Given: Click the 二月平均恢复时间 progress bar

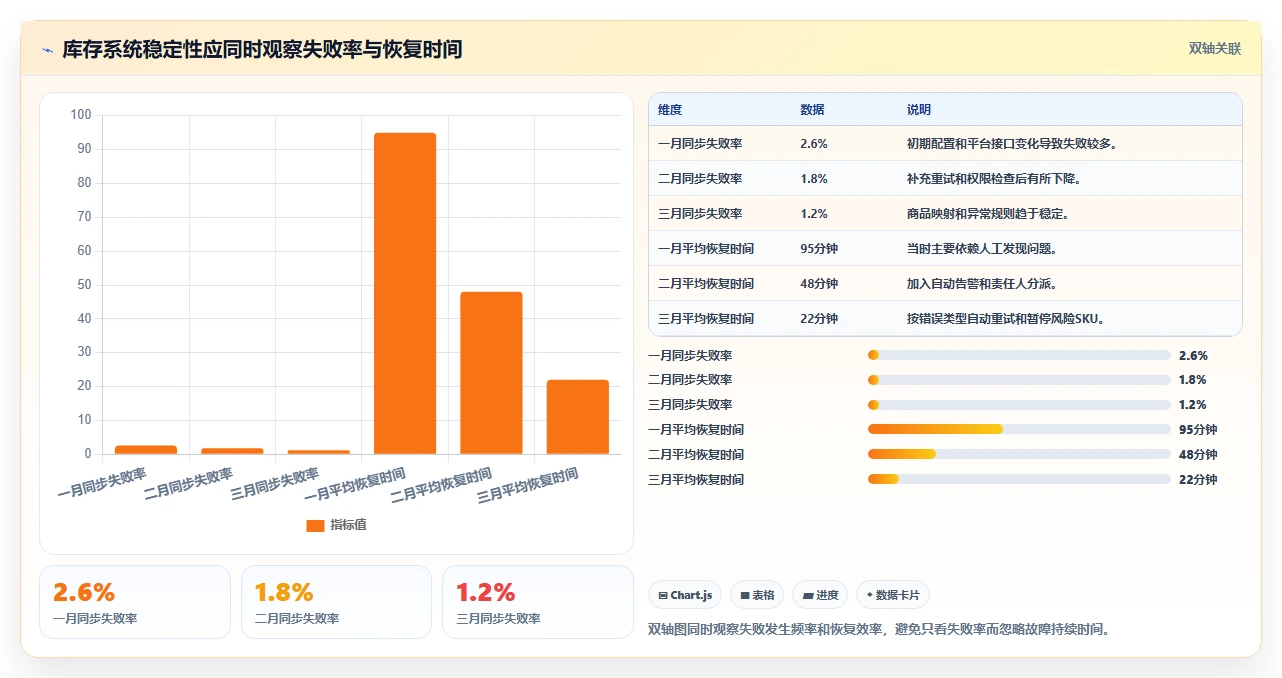Looking at the screenshot, I should click(1019, 454).
